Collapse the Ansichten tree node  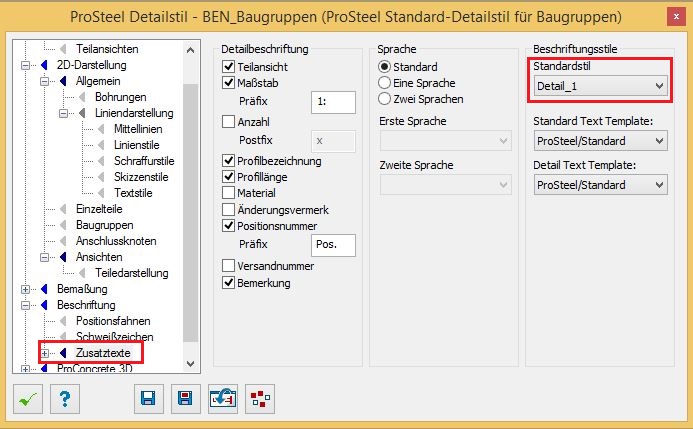[x=45, y=257]
